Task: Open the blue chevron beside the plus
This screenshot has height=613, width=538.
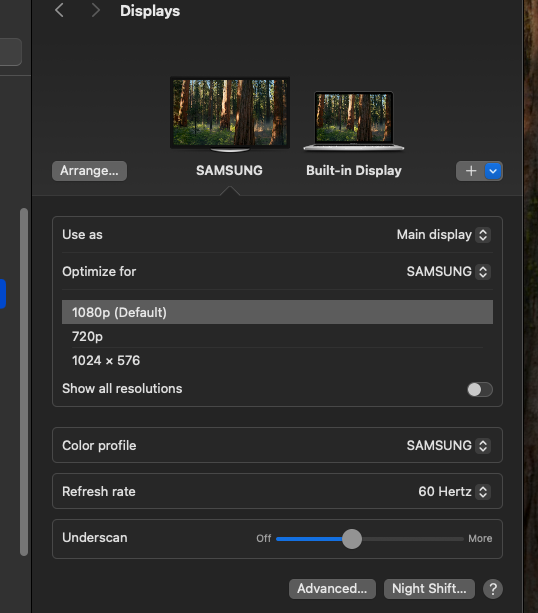Action: 493,171
